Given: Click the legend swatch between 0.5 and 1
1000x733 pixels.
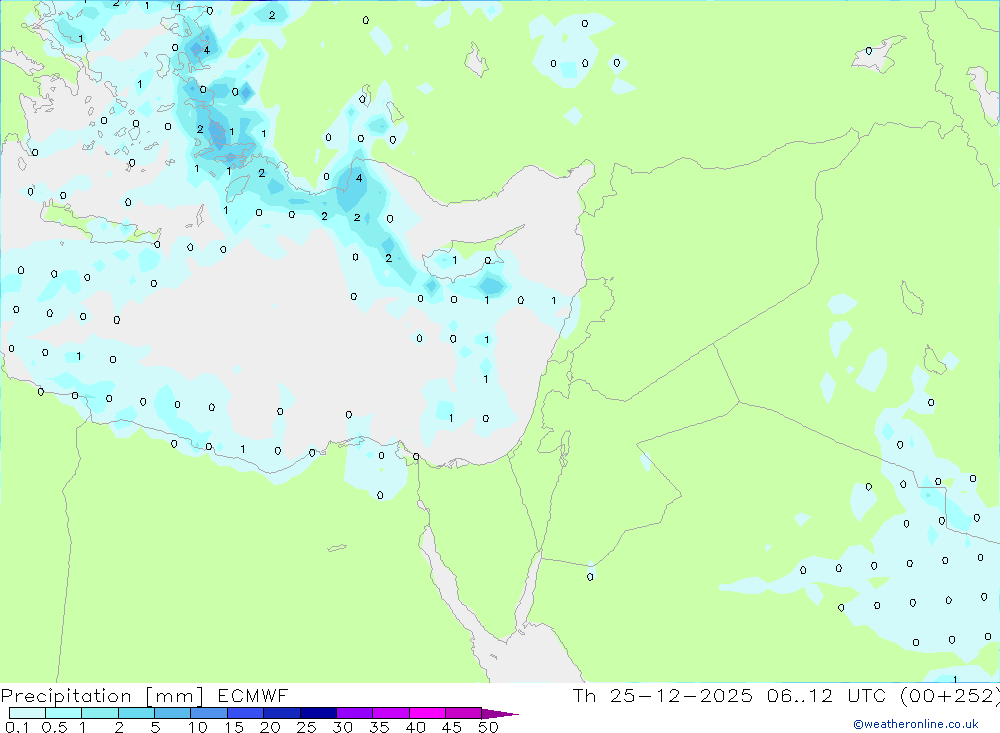Looking at the screenshot, I should coord(64,713).
